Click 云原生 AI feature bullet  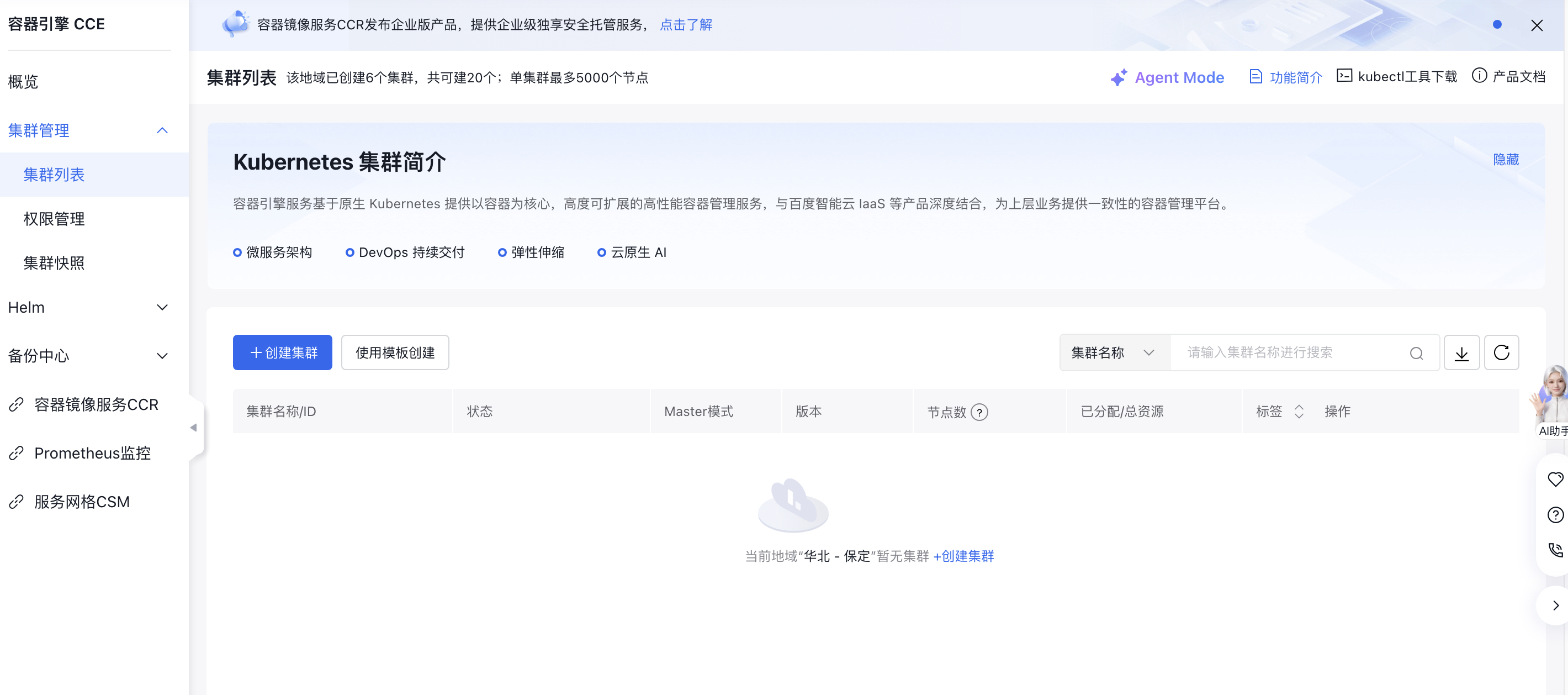[632, 252]
